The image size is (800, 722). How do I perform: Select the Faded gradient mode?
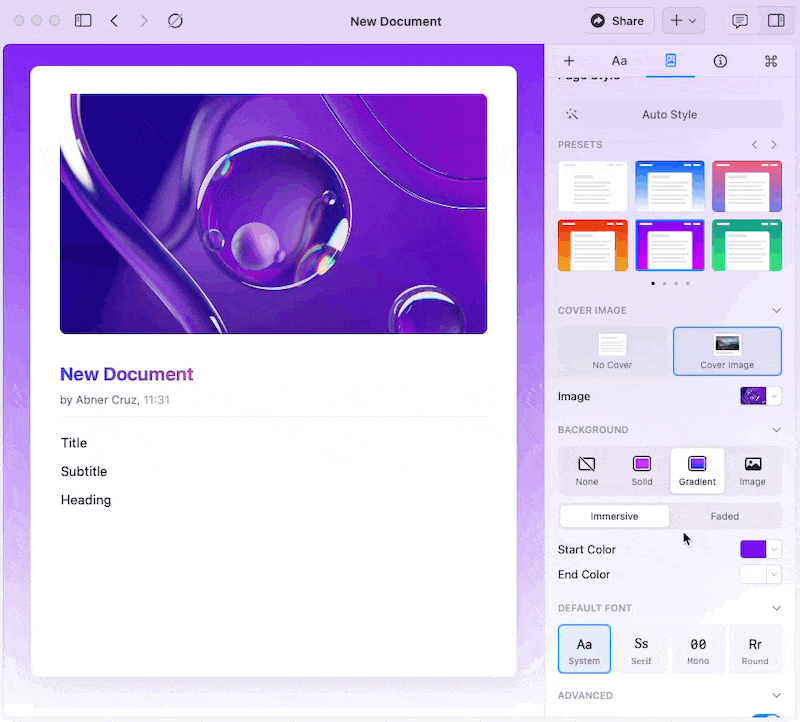tap(724, 516)
